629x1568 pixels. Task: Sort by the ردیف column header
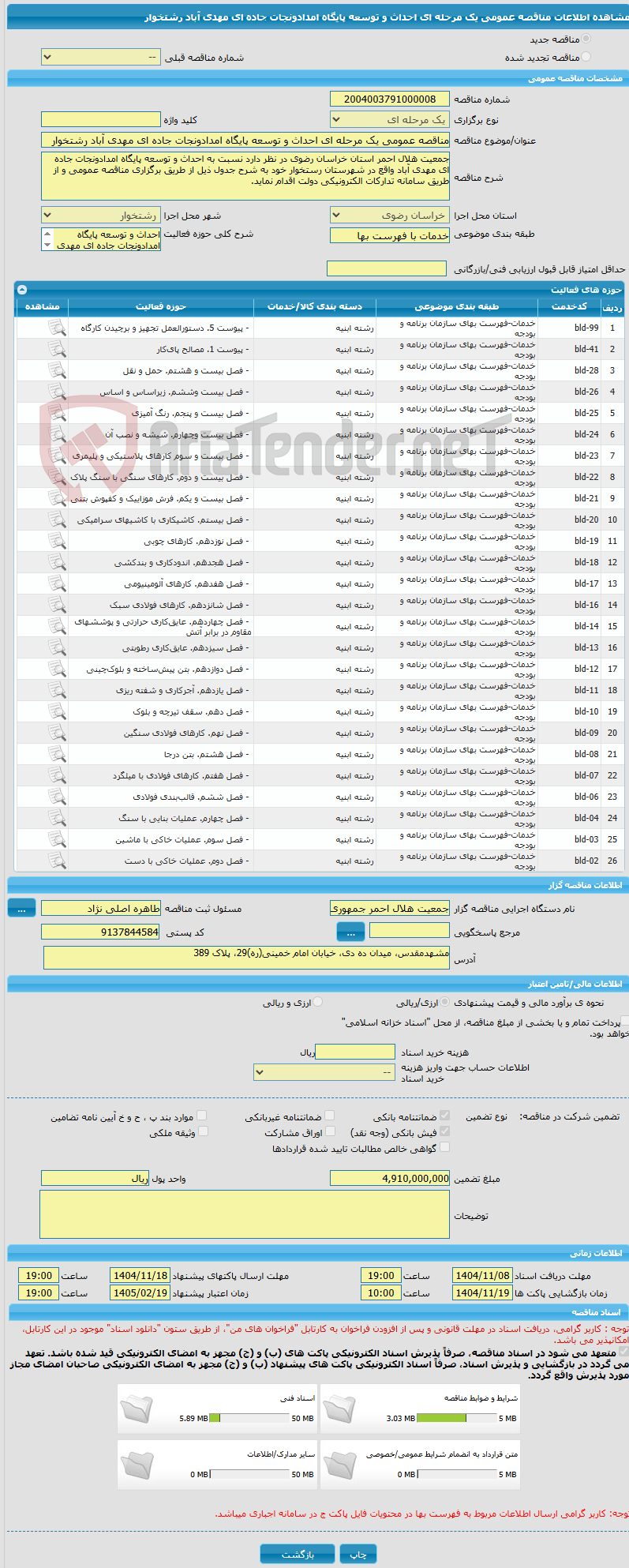612,306
